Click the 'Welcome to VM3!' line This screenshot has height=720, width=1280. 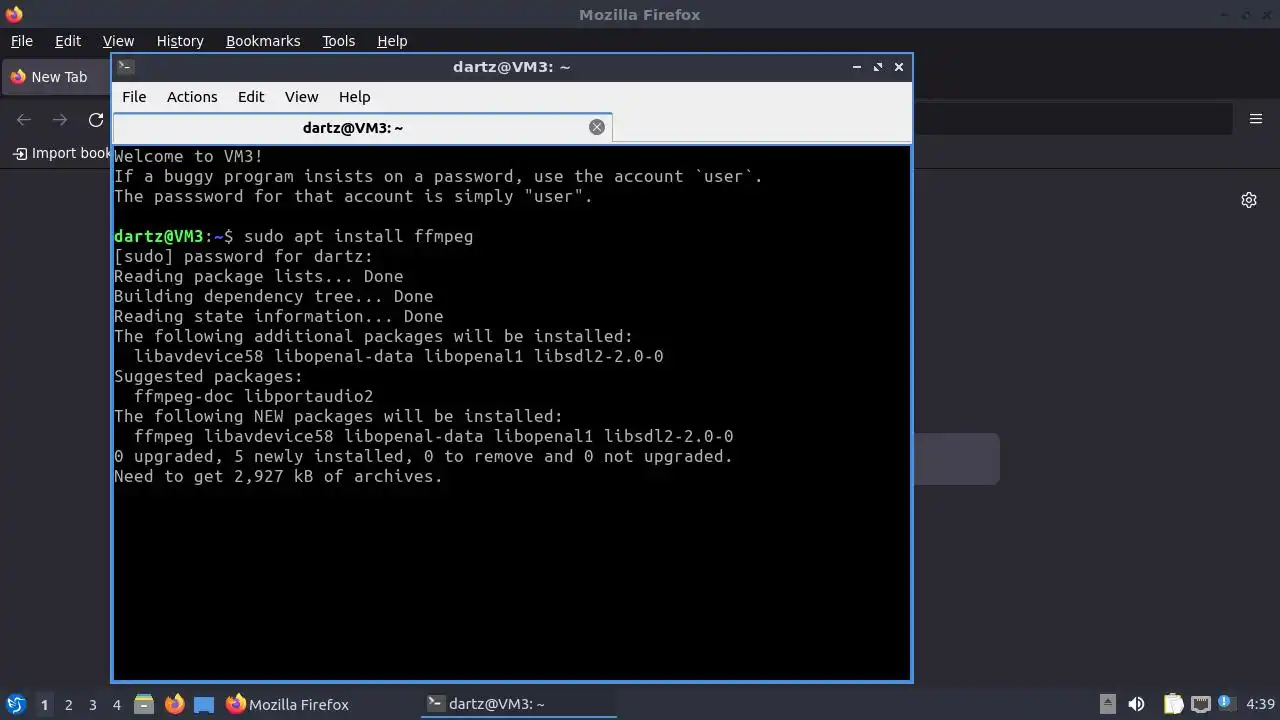[x=189, y=156]
